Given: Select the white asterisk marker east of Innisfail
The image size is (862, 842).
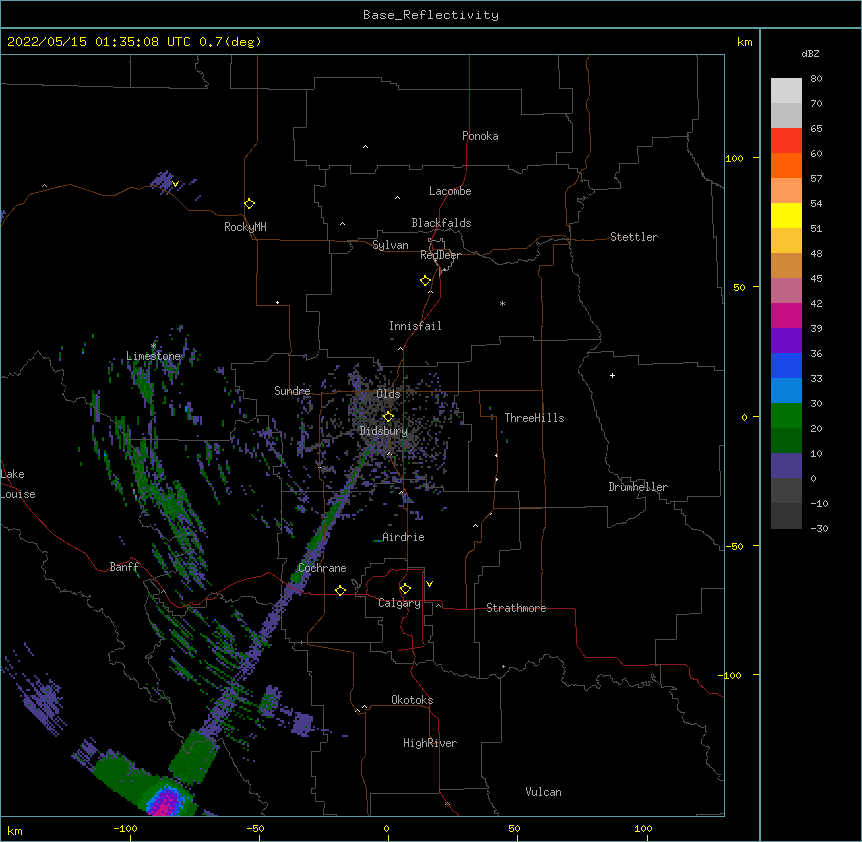Looking at the screenshot, I should [502, 303].
